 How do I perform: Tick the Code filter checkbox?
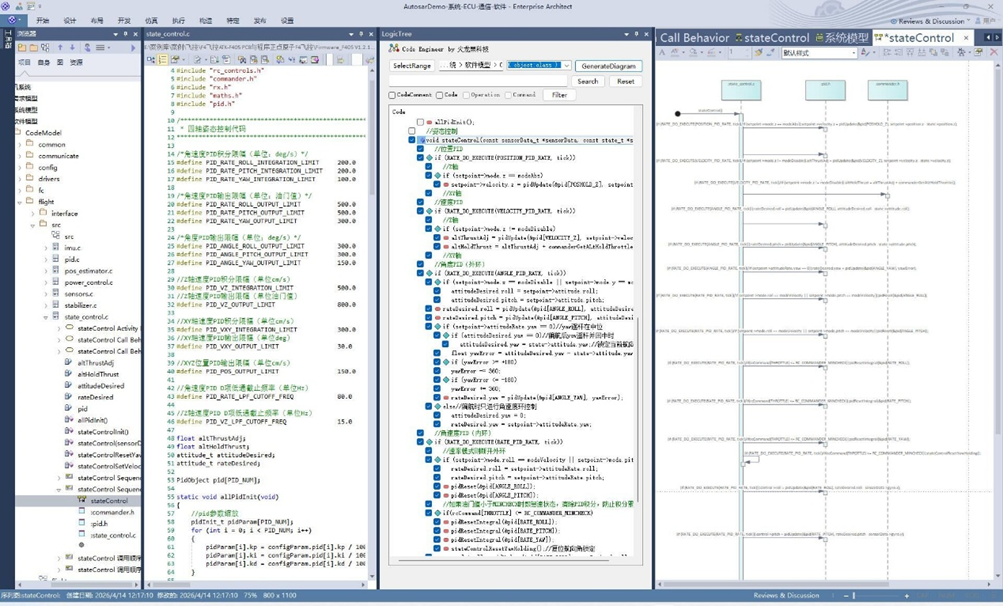pyautogui.click(x=439, y=96)
